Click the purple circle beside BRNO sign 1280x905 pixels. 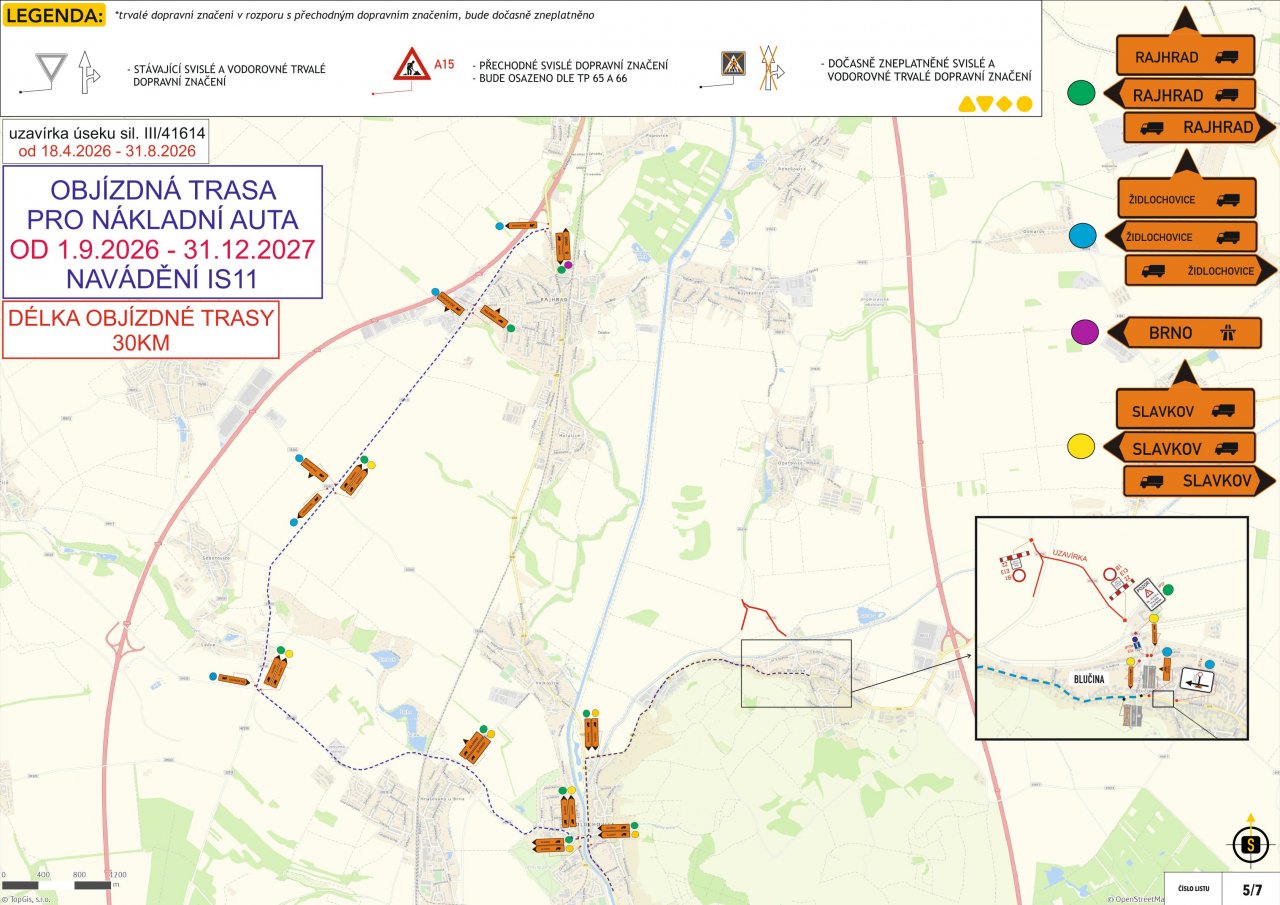[1084, 332]
